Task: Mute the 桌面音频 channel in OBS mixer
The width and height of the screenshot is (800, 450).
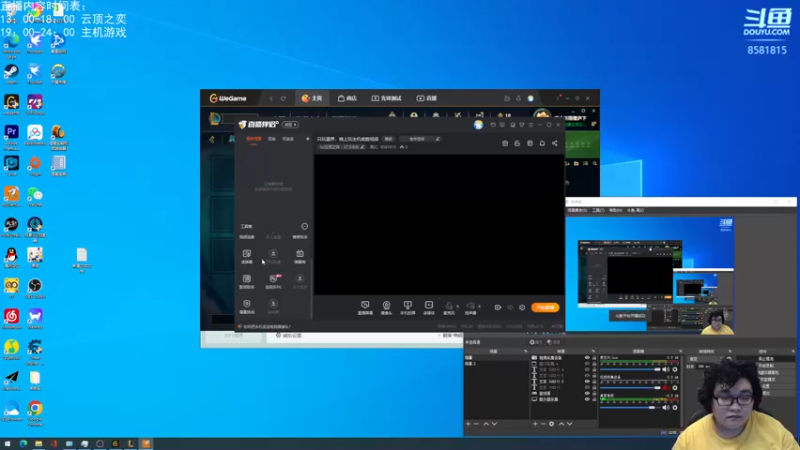Action: tap(665, 408)
